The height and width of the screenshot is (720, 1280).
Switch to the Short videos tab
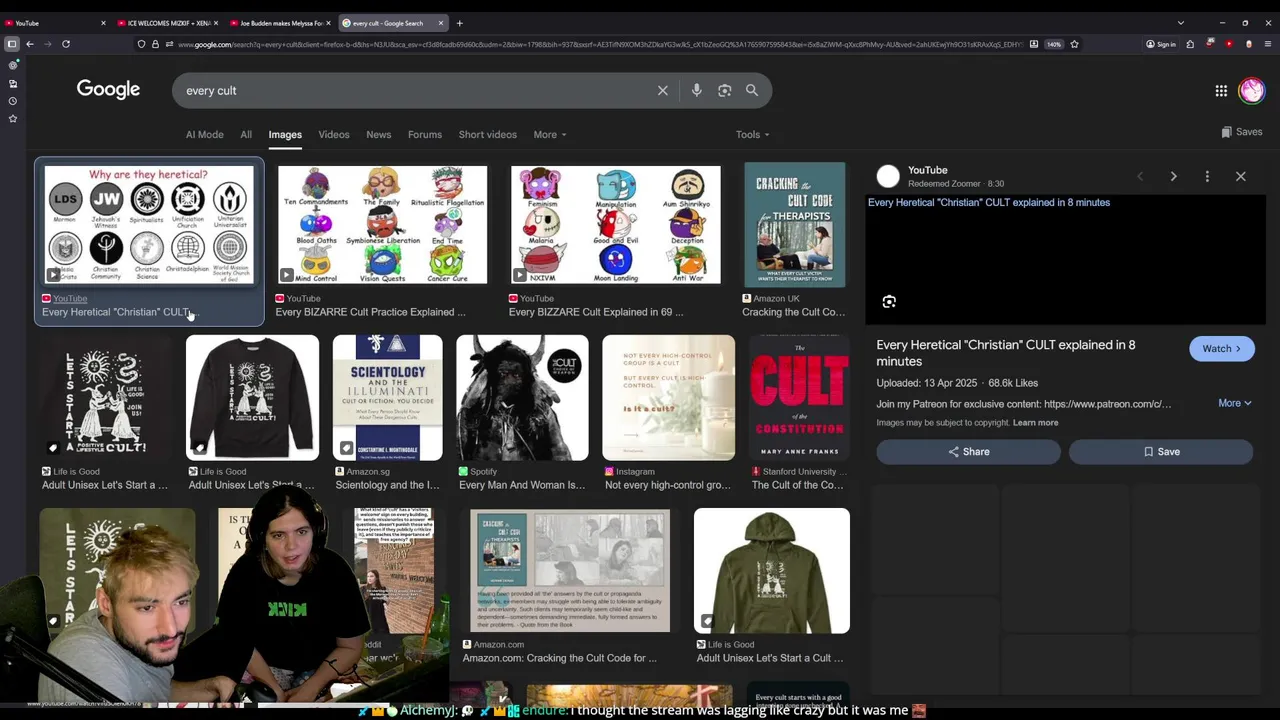488,134
